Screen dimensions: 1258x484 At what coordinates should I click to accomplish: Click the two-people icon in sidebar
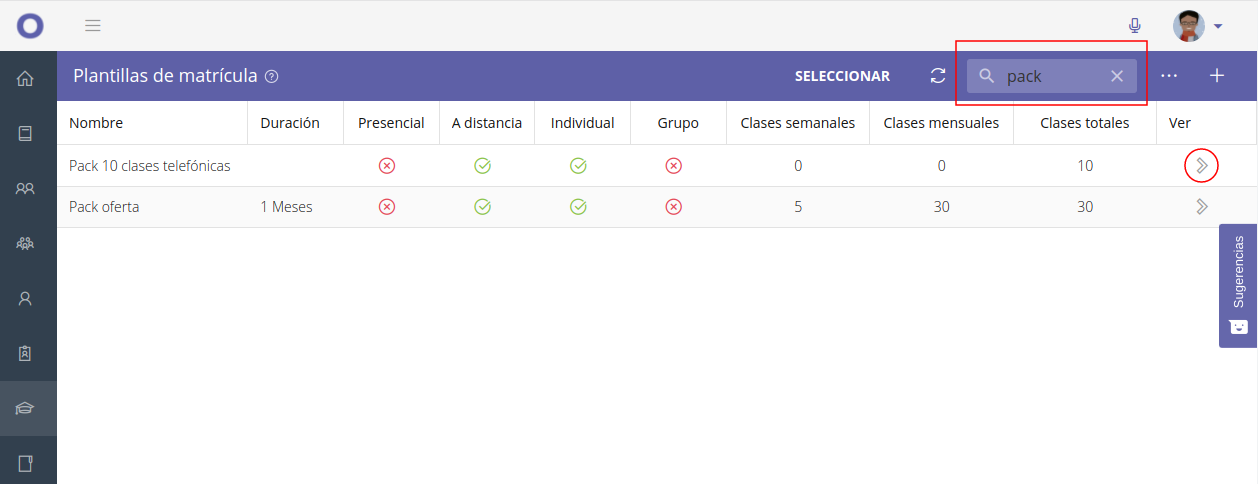[26, 188]
